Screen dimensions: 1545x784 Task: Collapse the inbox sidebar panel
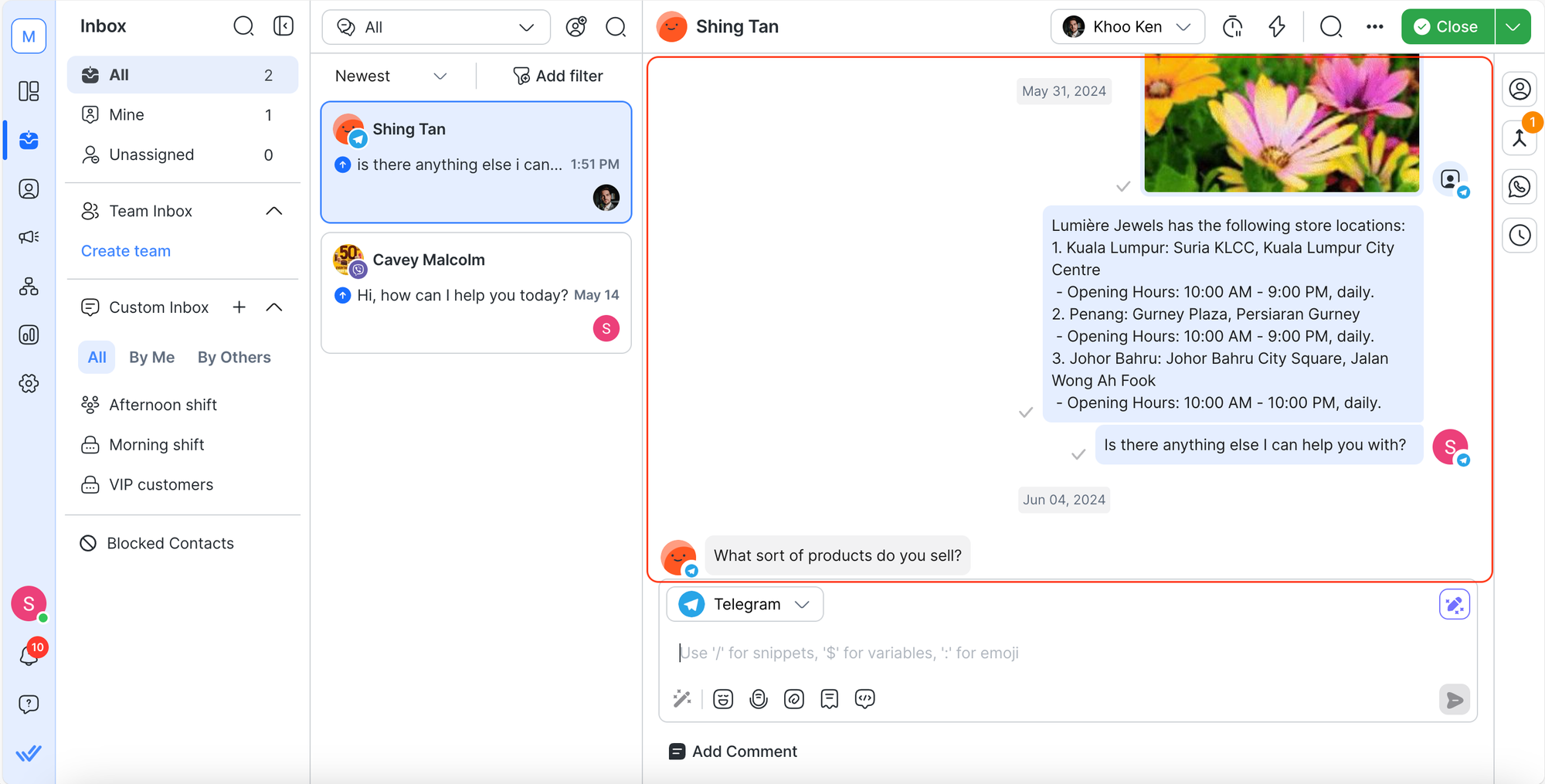click(284, 26)
